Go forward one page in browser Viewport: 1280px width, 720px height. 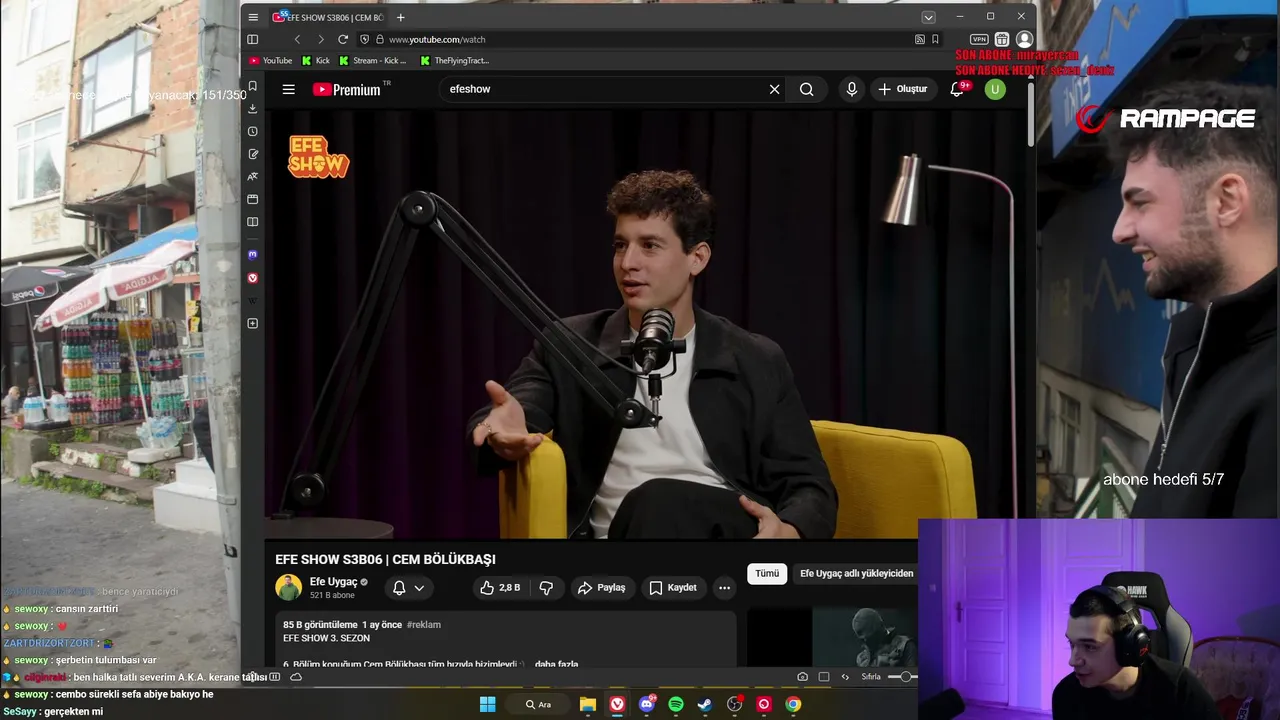320,39
